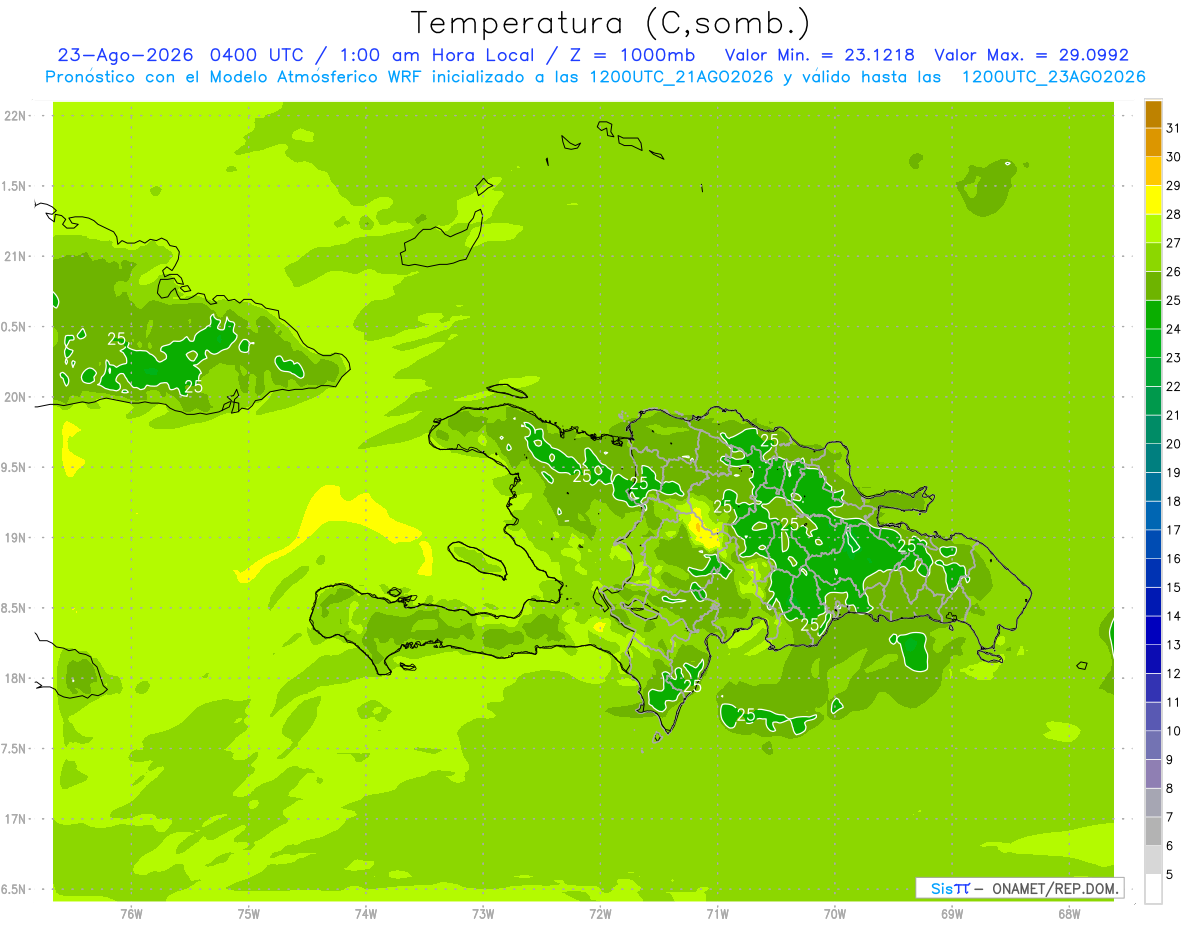Click the '21N' latitude axis label
This screenshot has height=927, width=1200.
pyautogui.click(x=17, y=257)
